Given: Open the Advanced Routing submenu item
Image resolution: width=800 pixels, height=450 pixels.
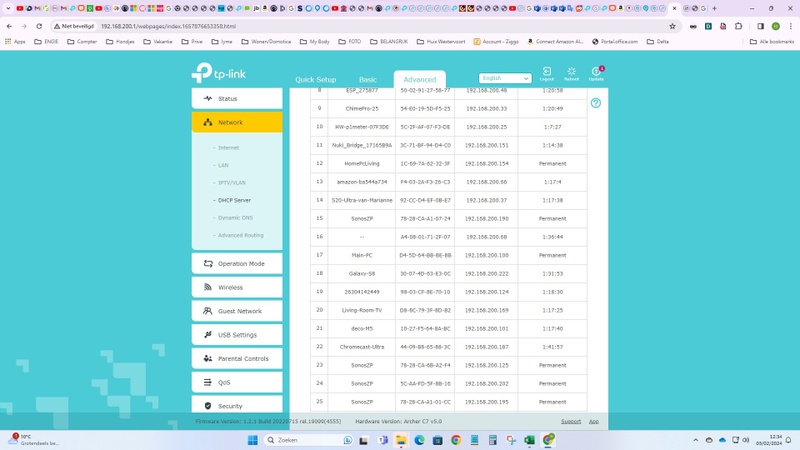Looking at the screenshot, I should (x=241, y=235).
